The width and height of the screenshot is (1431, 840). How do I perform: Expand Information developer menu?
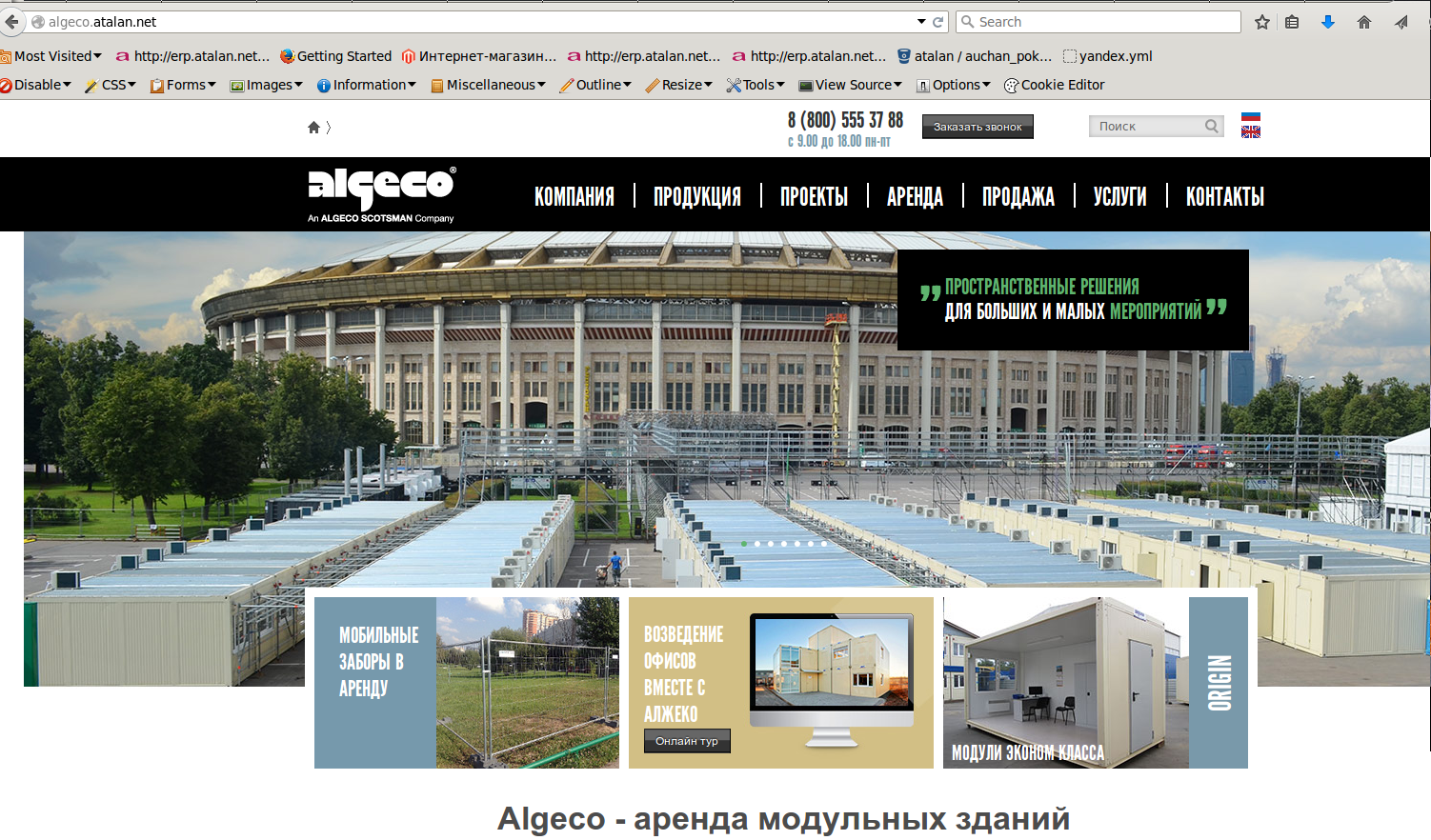coord(367,85)
